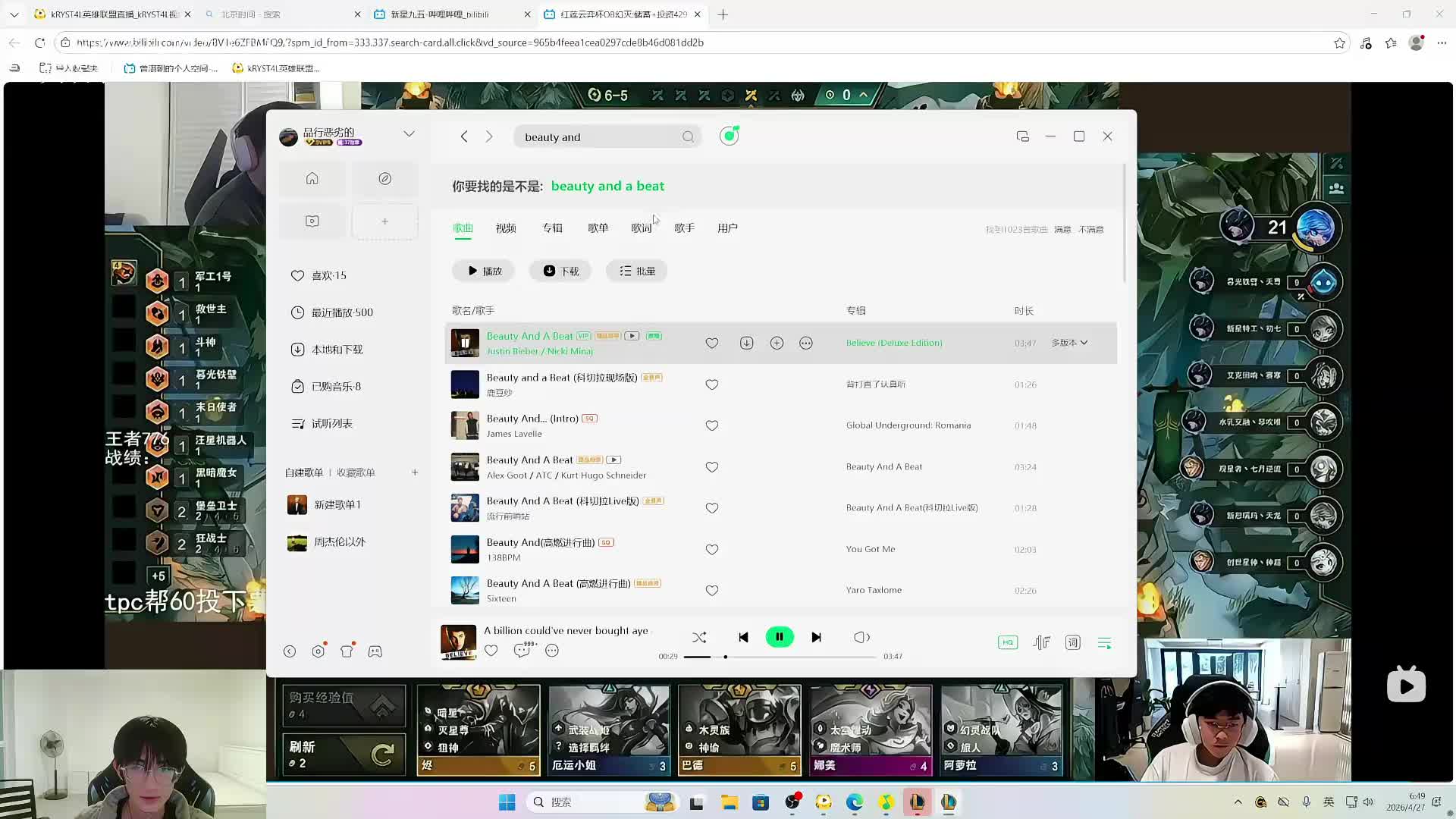Viewport: 1456px width, 819px height.
Task: Open the song recognition icon beside search
Action: [x=729, y=136]
